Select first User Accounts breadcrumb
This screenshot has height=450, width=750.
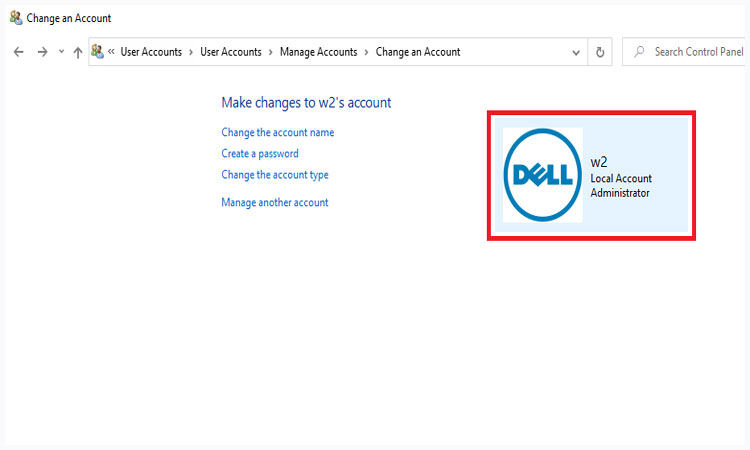(151, 52)
